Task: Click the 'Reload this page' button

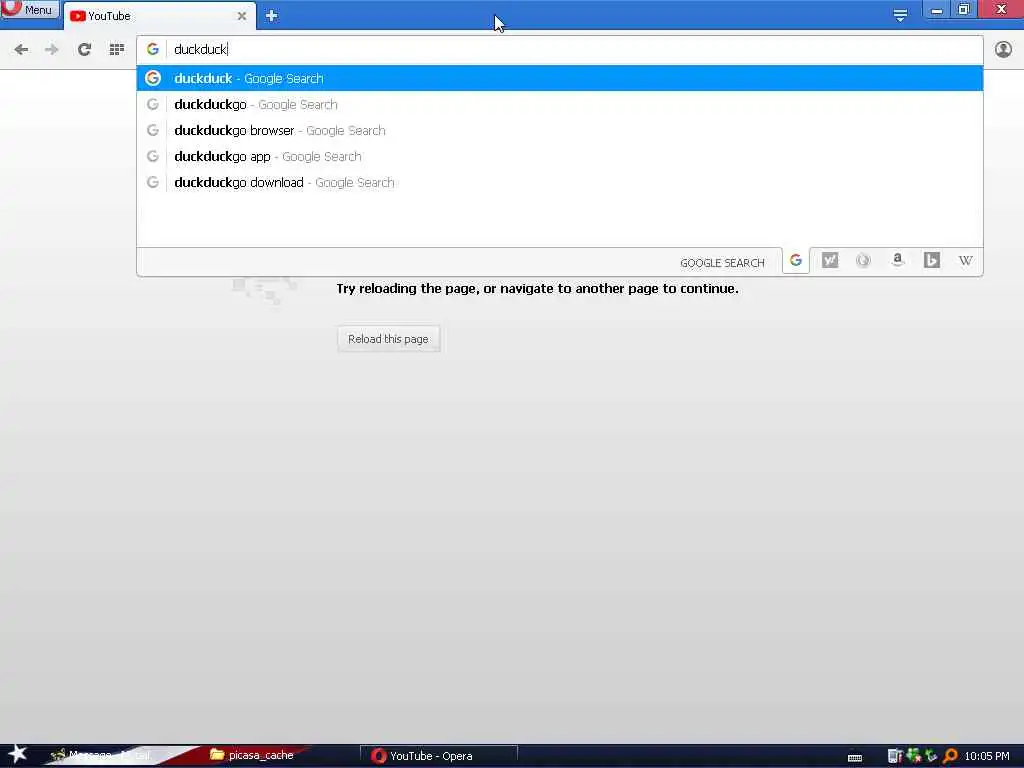Action: coord(389,339)
